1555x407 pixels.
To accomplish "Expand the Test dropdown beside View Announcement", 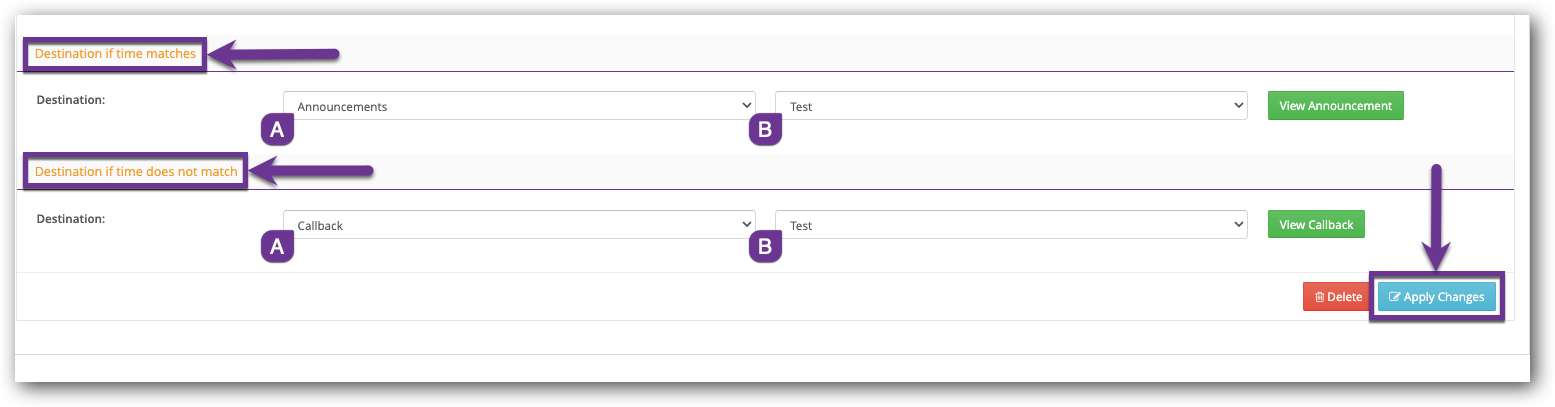I will coord(1011,106).
